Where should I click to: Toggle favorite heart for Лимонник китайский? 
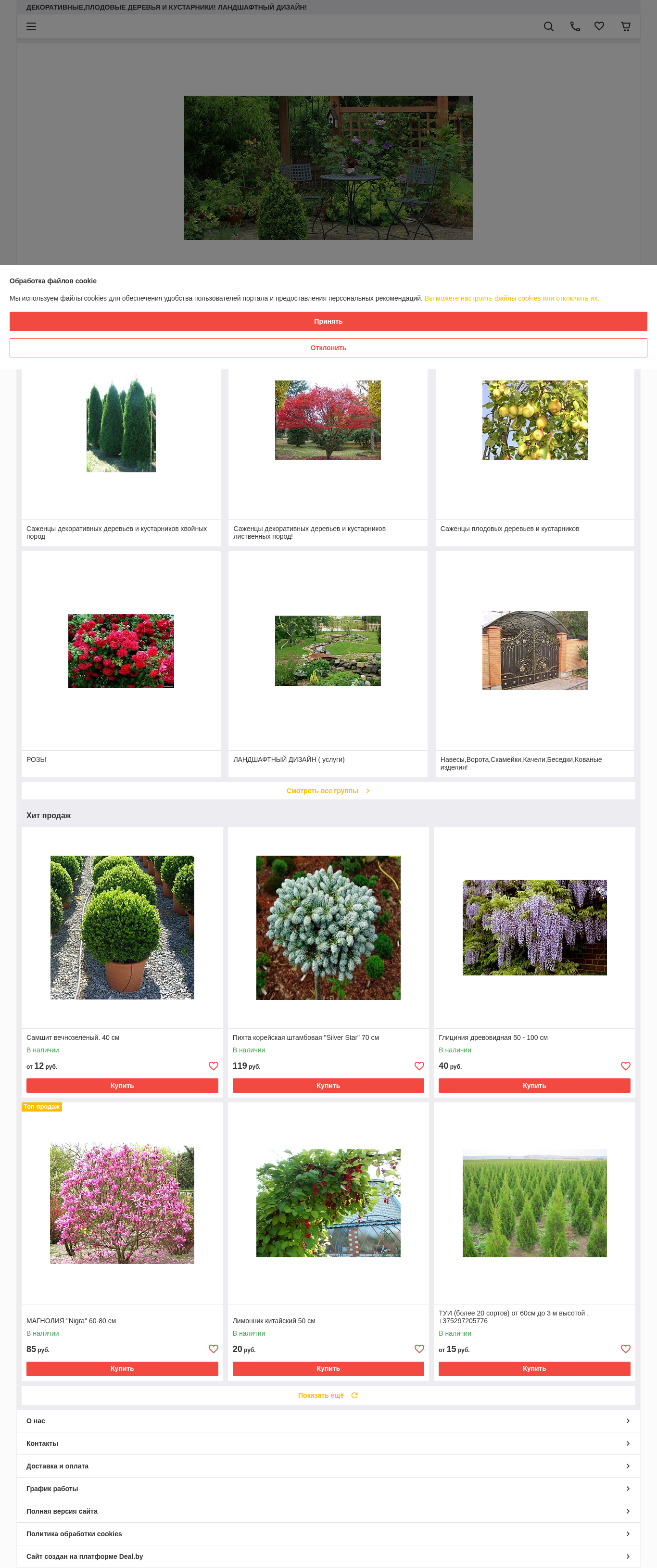click(x=419, y=1349)
